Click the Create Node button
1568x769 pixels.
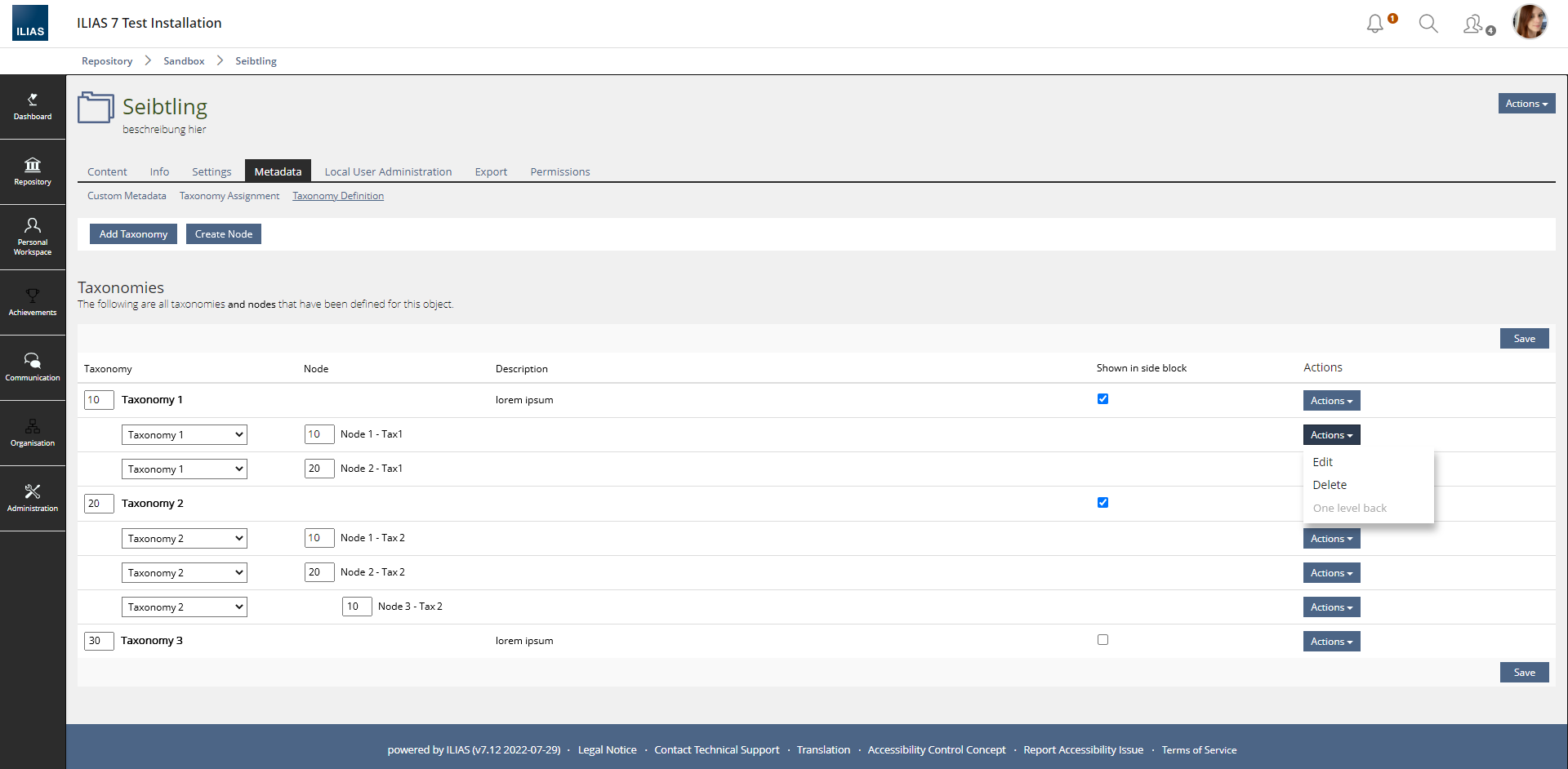click(224, 234)
